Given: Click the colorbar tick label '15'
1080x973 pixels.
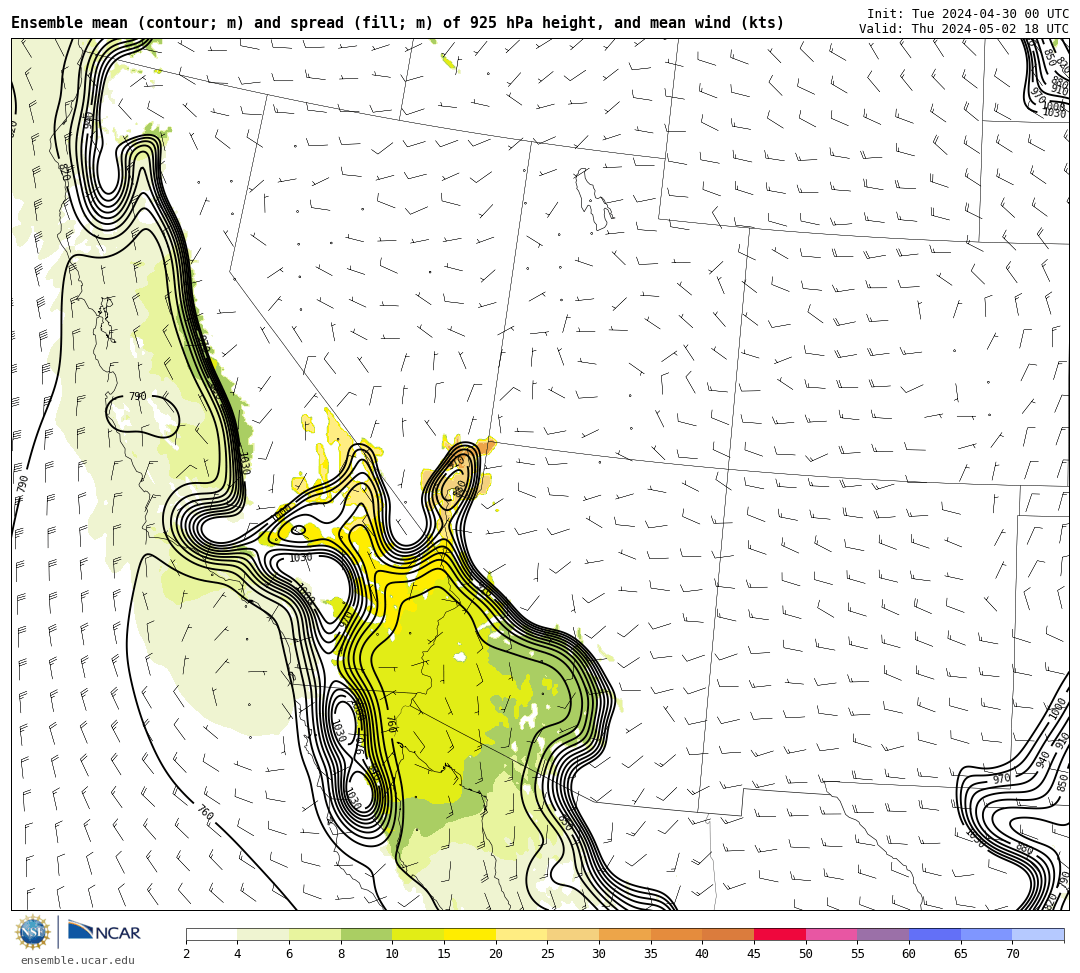Looking at the screenshot, I should pyautogui.click(x=444, y=954).
